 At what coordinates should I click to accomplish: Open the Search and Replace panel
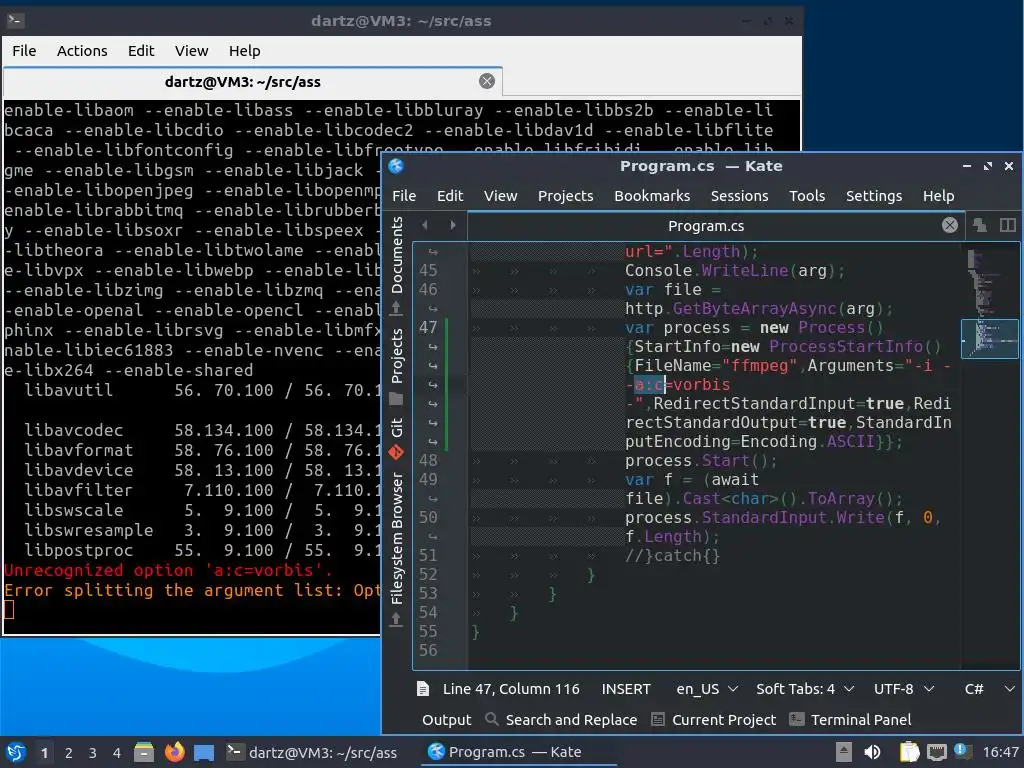561,720
